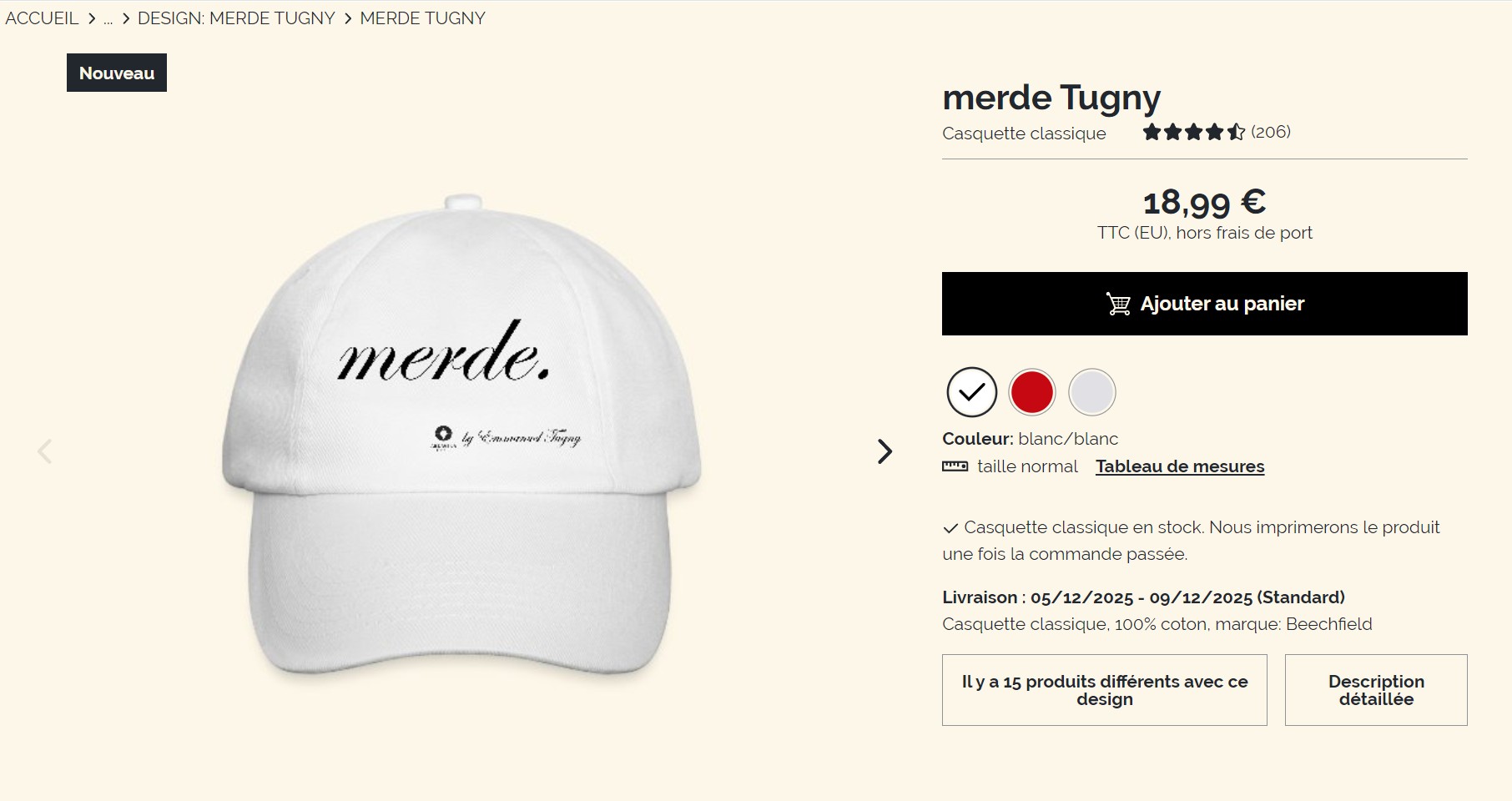
Task: Open MERDE TUGNY breadcrumb item
Action: [422, 18]
